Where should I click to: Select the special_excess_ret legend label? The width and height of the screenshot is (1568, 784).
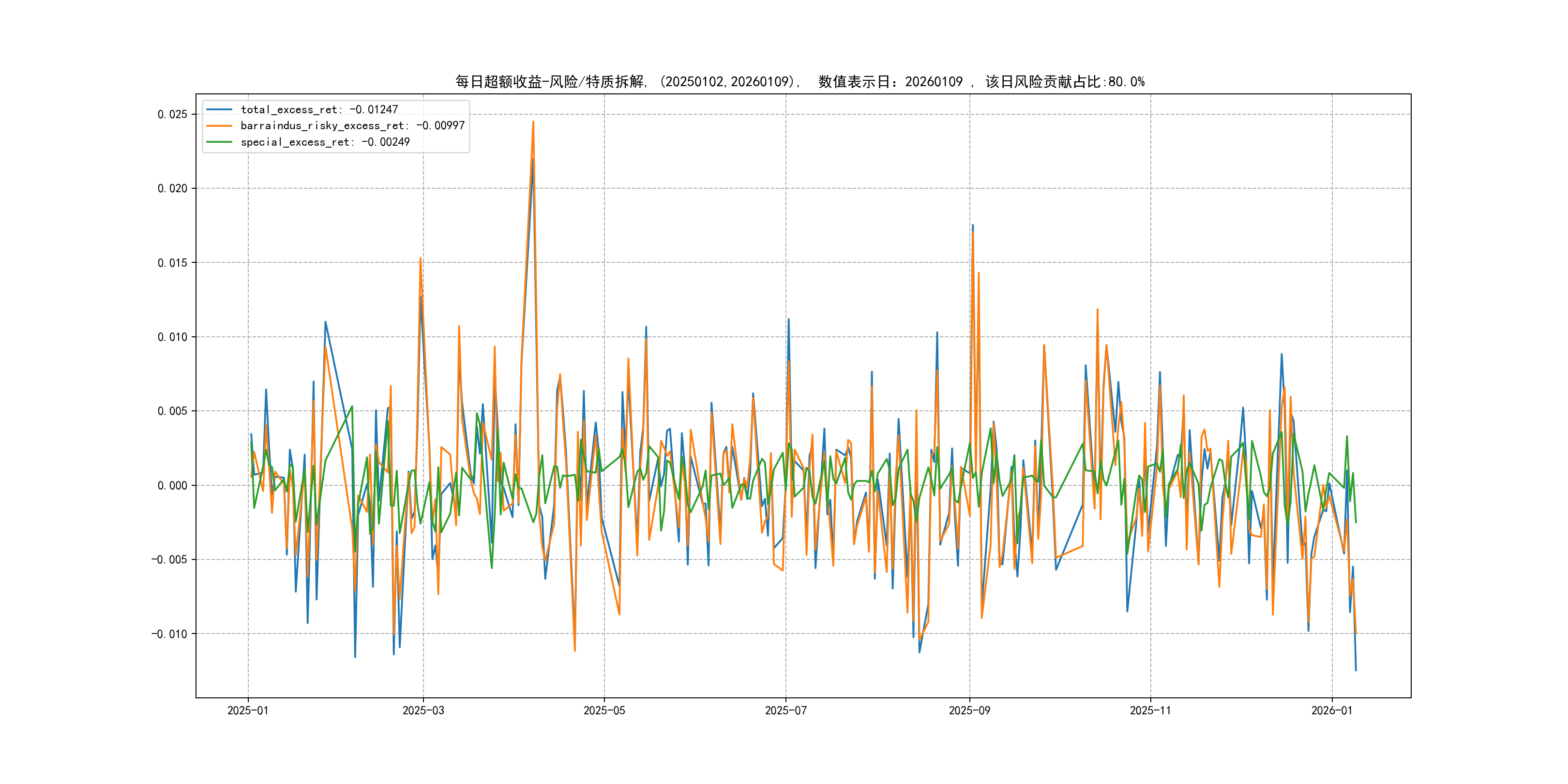[325, 142]
